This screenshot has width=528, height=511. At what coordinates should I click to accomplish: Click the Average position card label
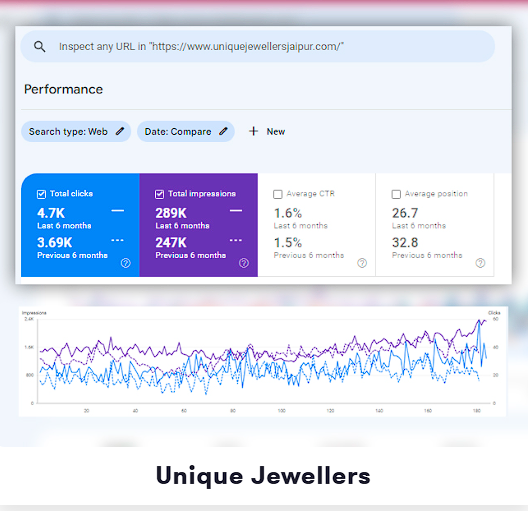(436, 194)
